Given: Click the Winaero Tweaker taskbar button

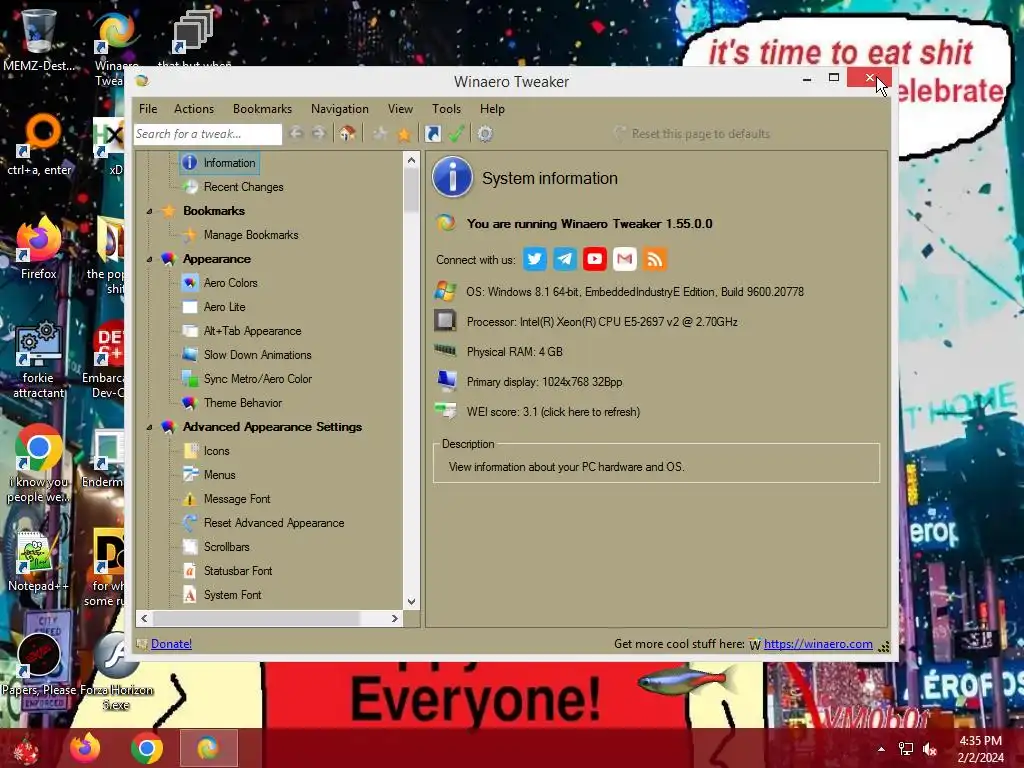Looking at the screenshot, I should point(208,748).
